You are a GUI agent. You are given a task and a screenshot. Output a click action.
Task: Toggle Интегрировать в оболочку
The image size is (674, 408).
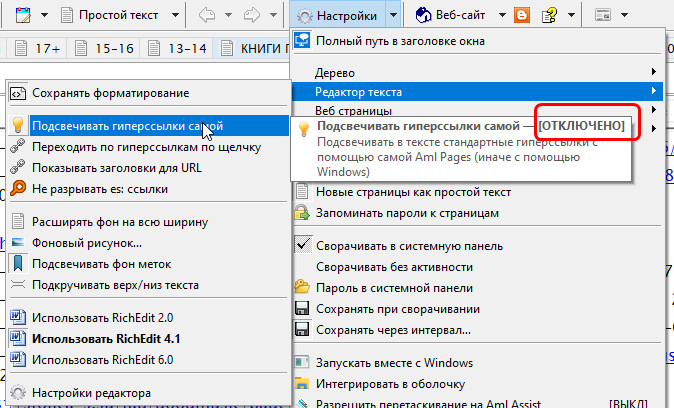477,384
